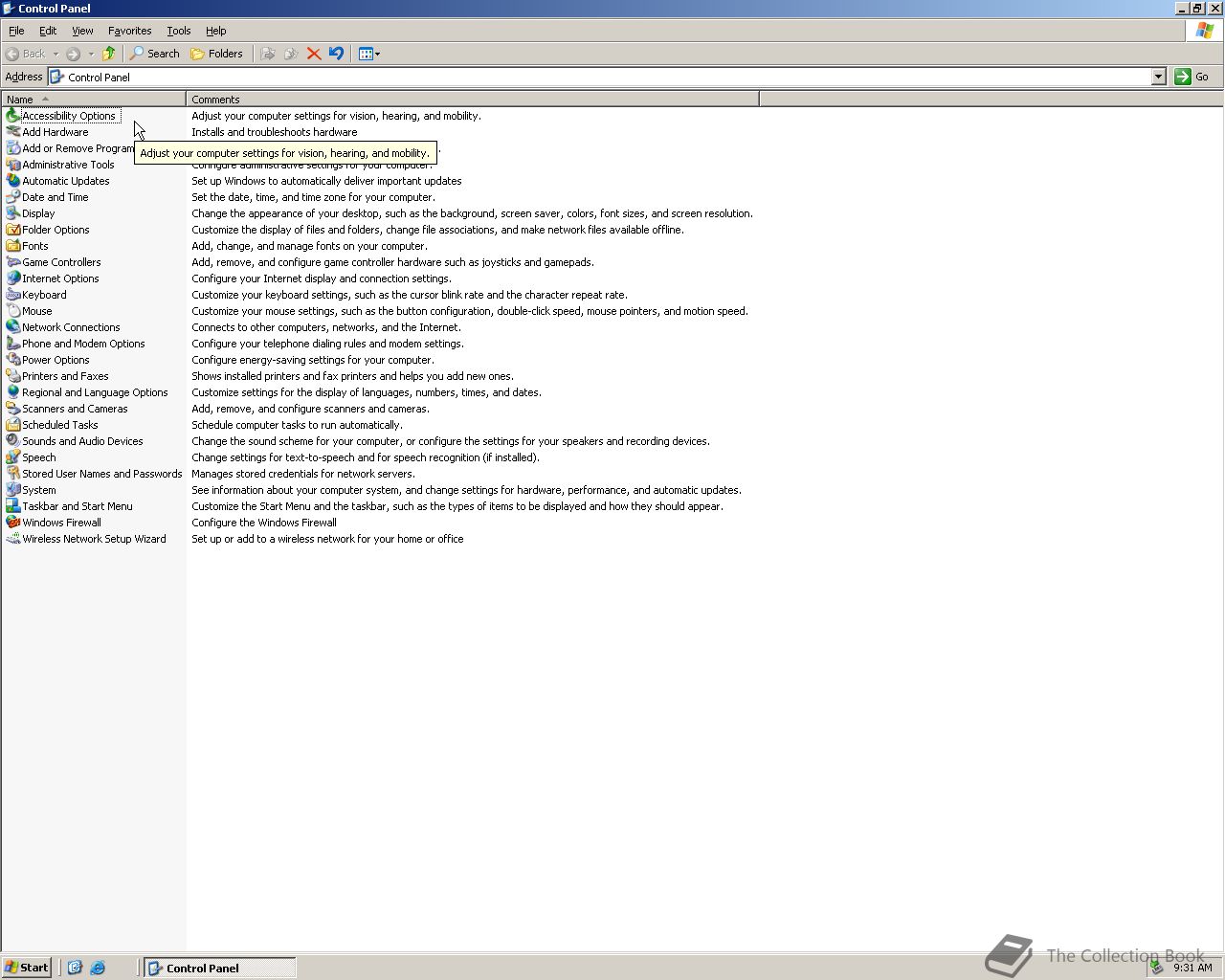1225x980 pixels.
Task: Sort by the Comments column header
Action: (473, 100)
